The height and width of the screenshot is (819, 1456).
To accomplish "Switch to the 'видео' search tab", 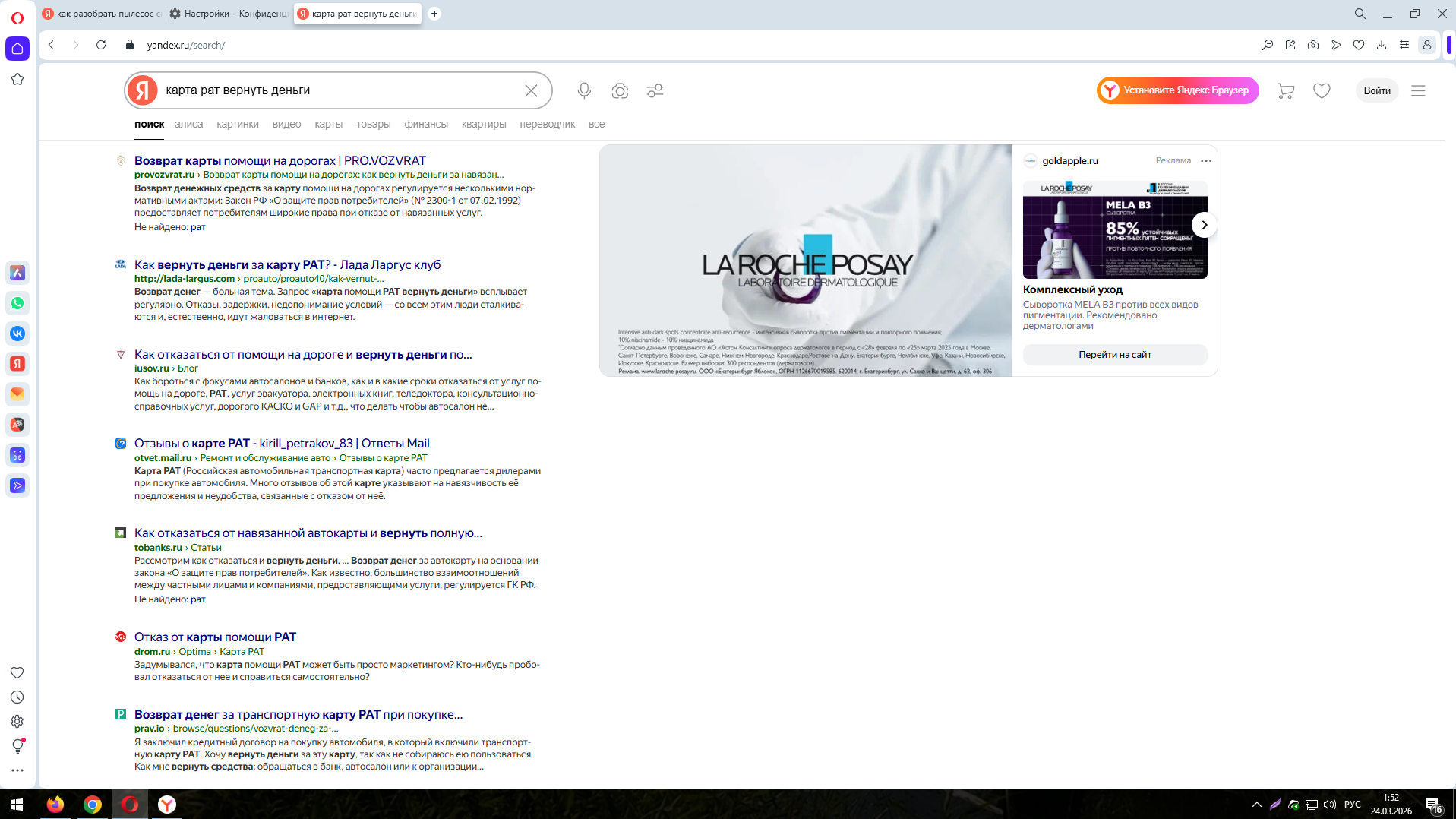I will 286,124.
